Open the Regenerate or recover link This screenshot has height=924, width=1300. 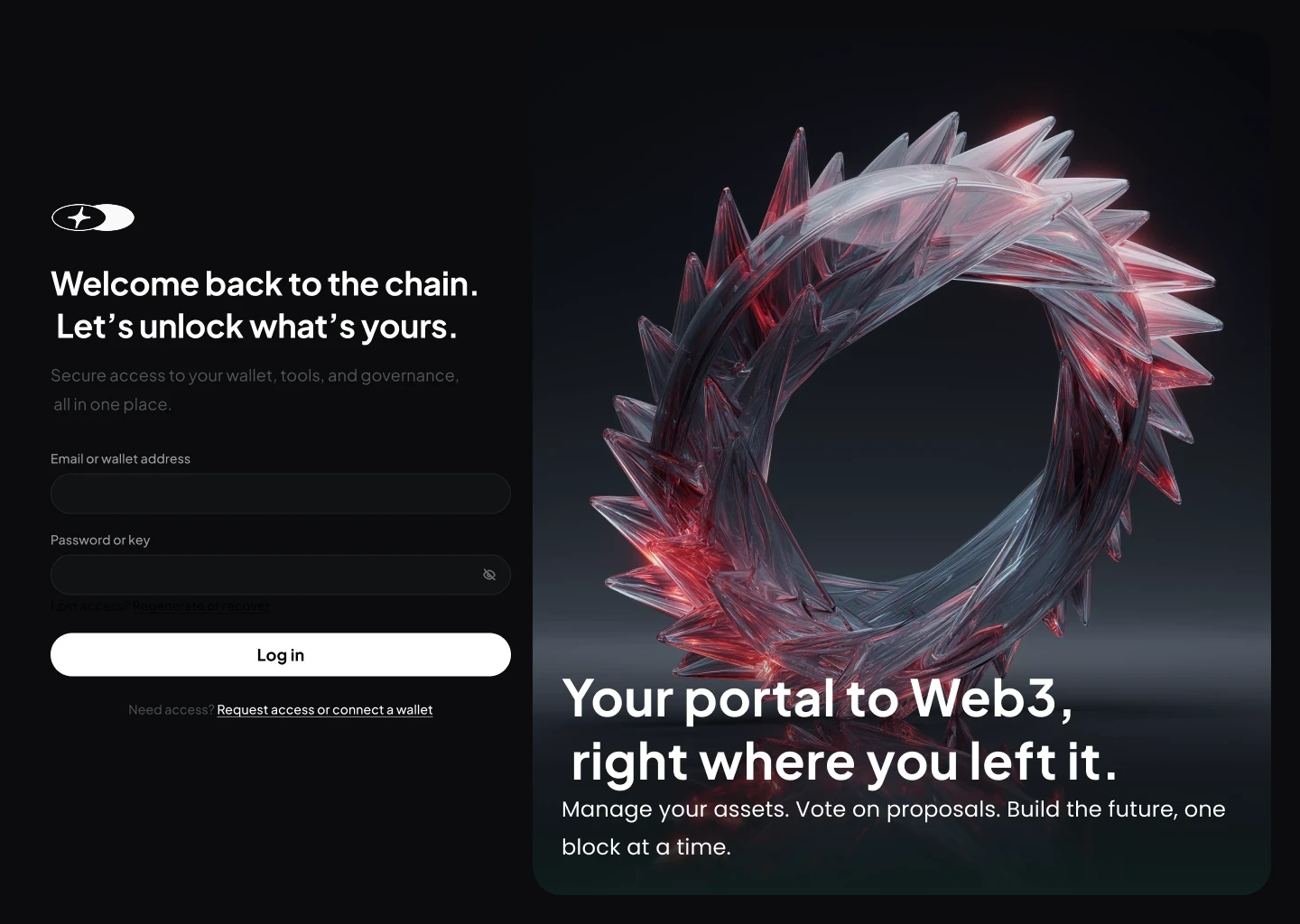tap(200, 605)
